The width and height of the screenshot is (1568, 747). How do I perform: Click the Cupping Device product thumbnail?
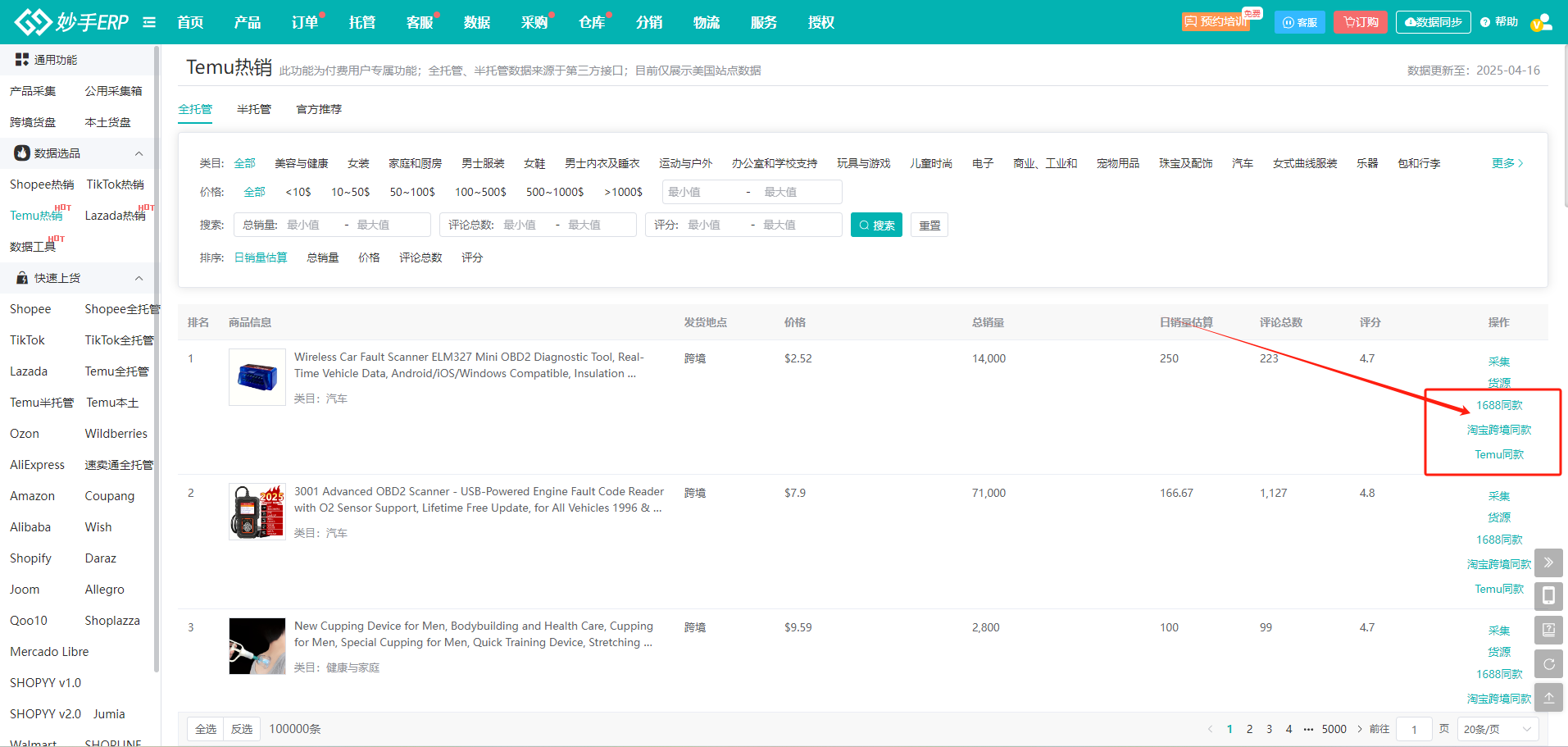pos(257,646)
